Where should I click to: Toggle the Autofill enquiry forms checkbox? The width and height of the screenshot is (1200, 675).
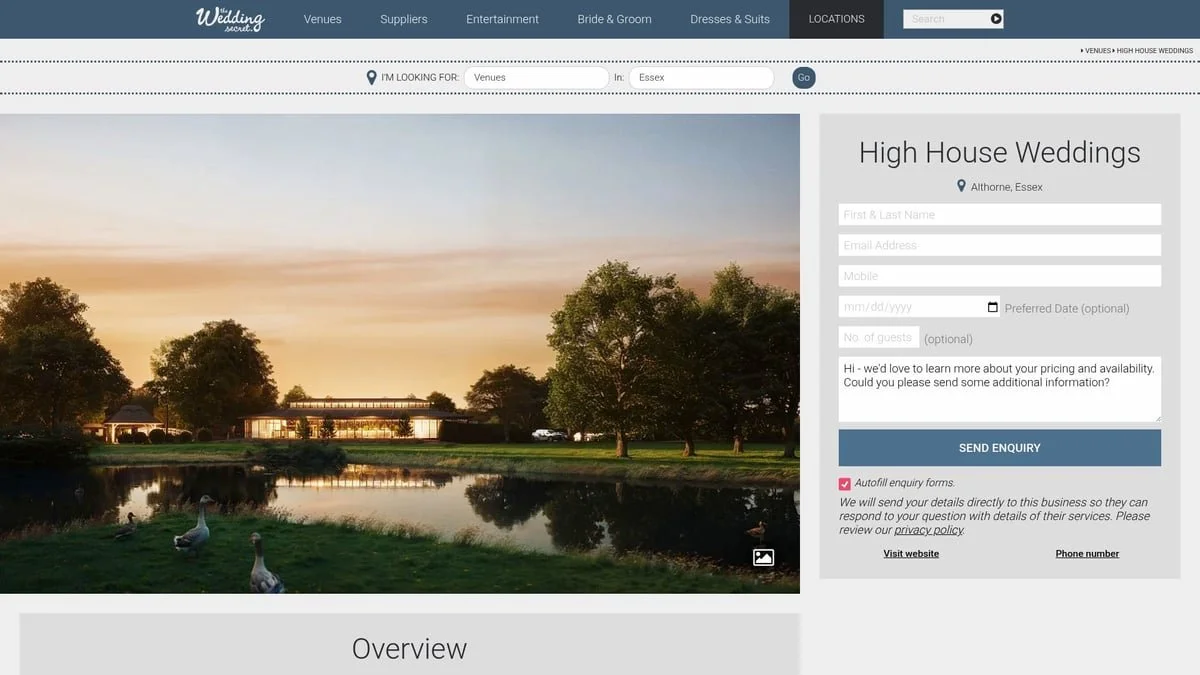point(845,484)
